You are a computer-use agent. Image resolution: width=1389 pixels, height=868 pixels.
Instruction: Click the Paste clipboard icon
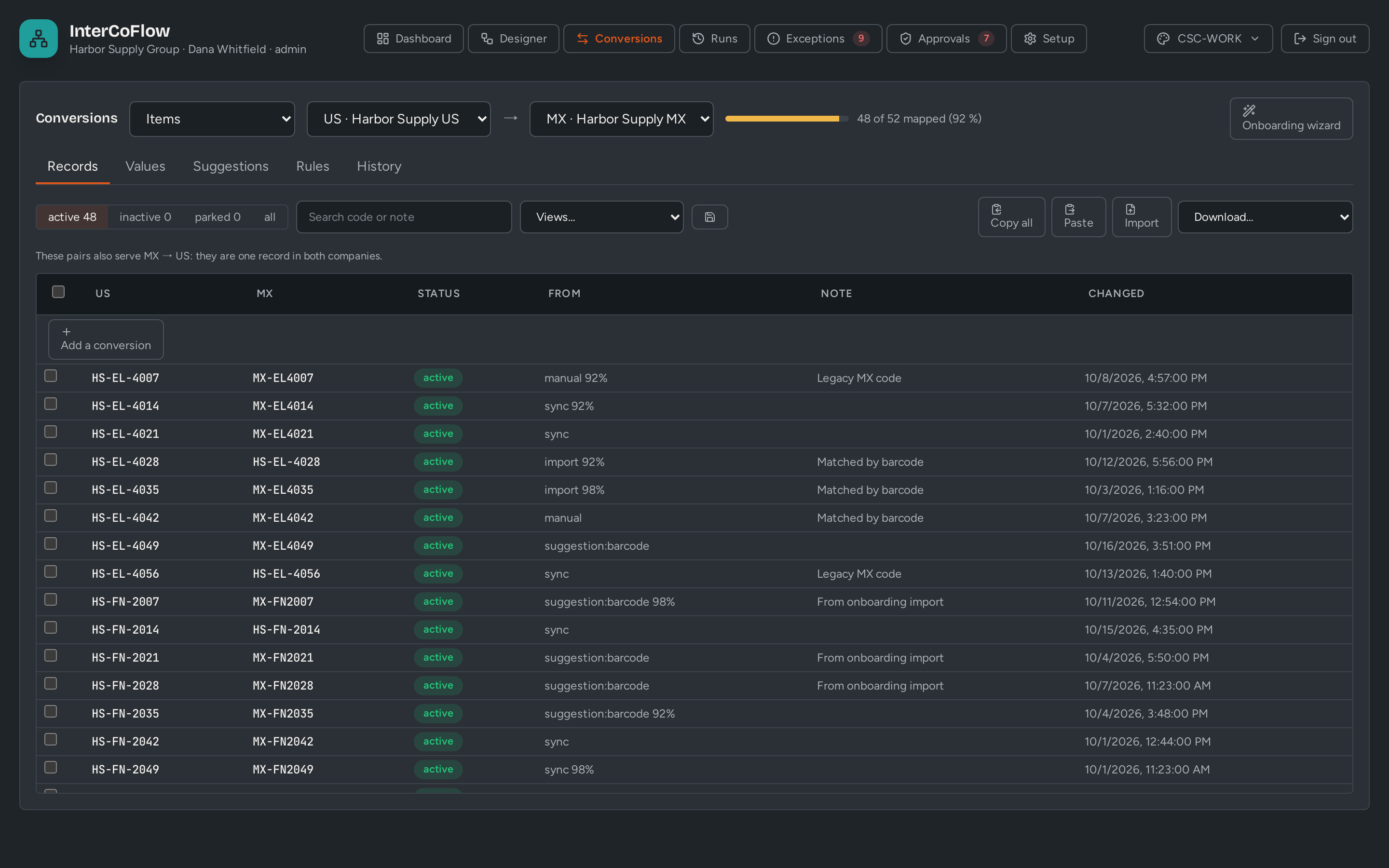(1070, 209)
